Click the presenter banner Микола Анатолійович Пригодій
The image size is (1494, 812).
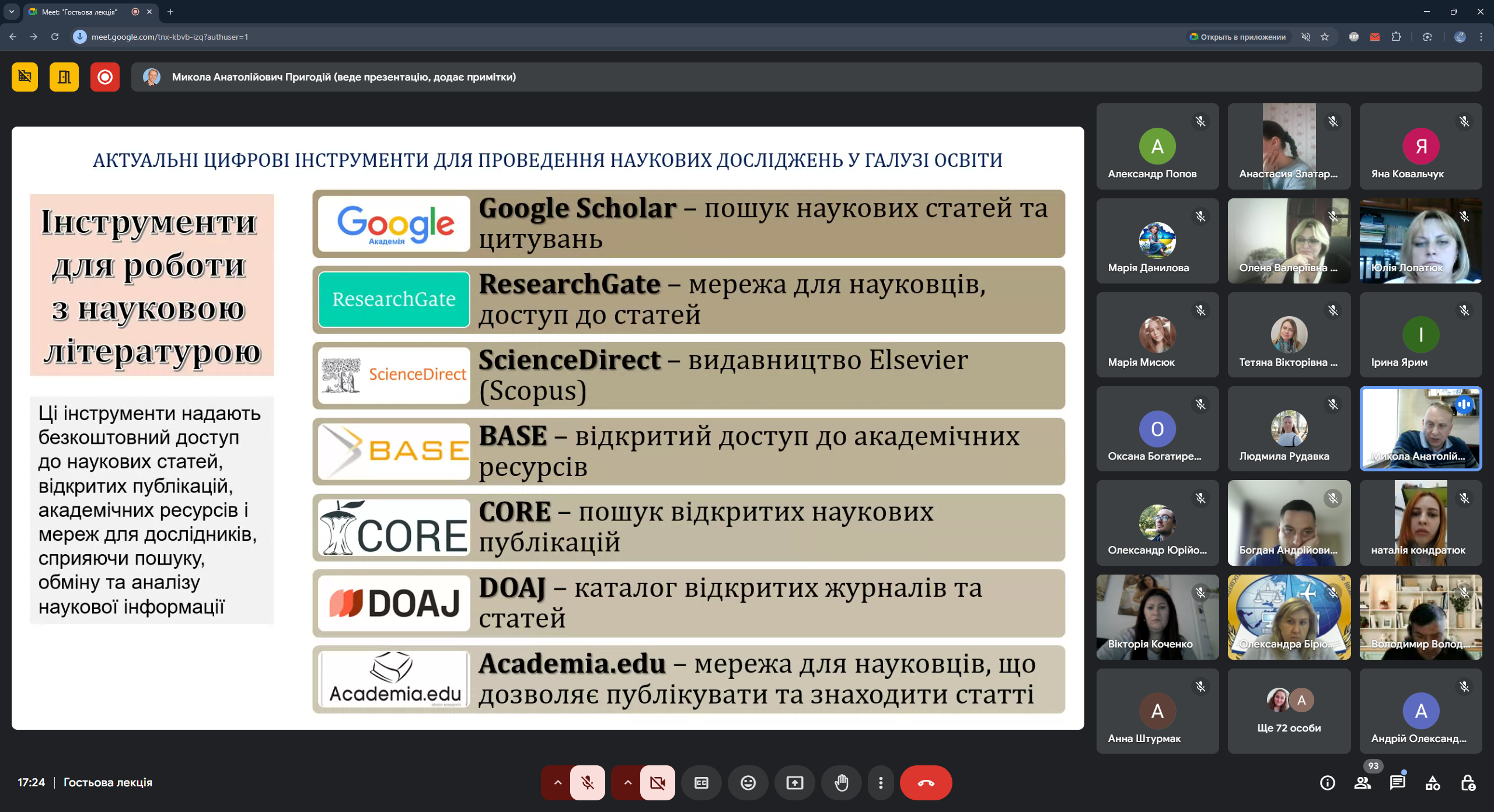[x=807, y=77]
